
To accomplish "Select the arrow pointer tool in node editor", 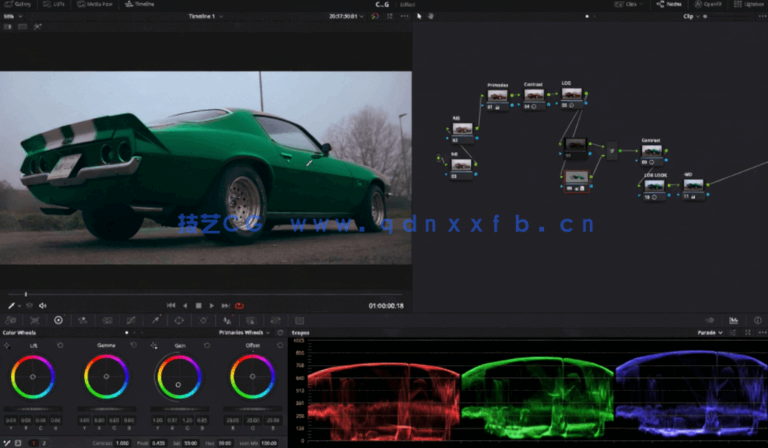I will click(x=419, y=16).
